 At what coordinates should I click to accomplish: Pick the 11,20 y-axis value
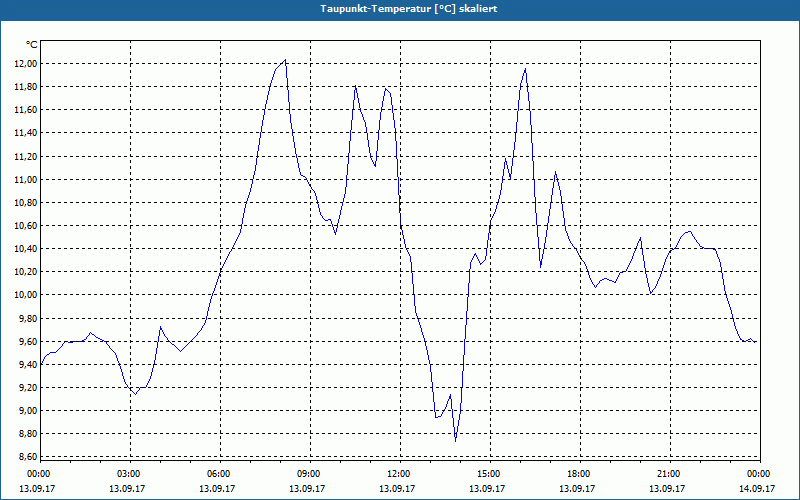click(26, 156)
